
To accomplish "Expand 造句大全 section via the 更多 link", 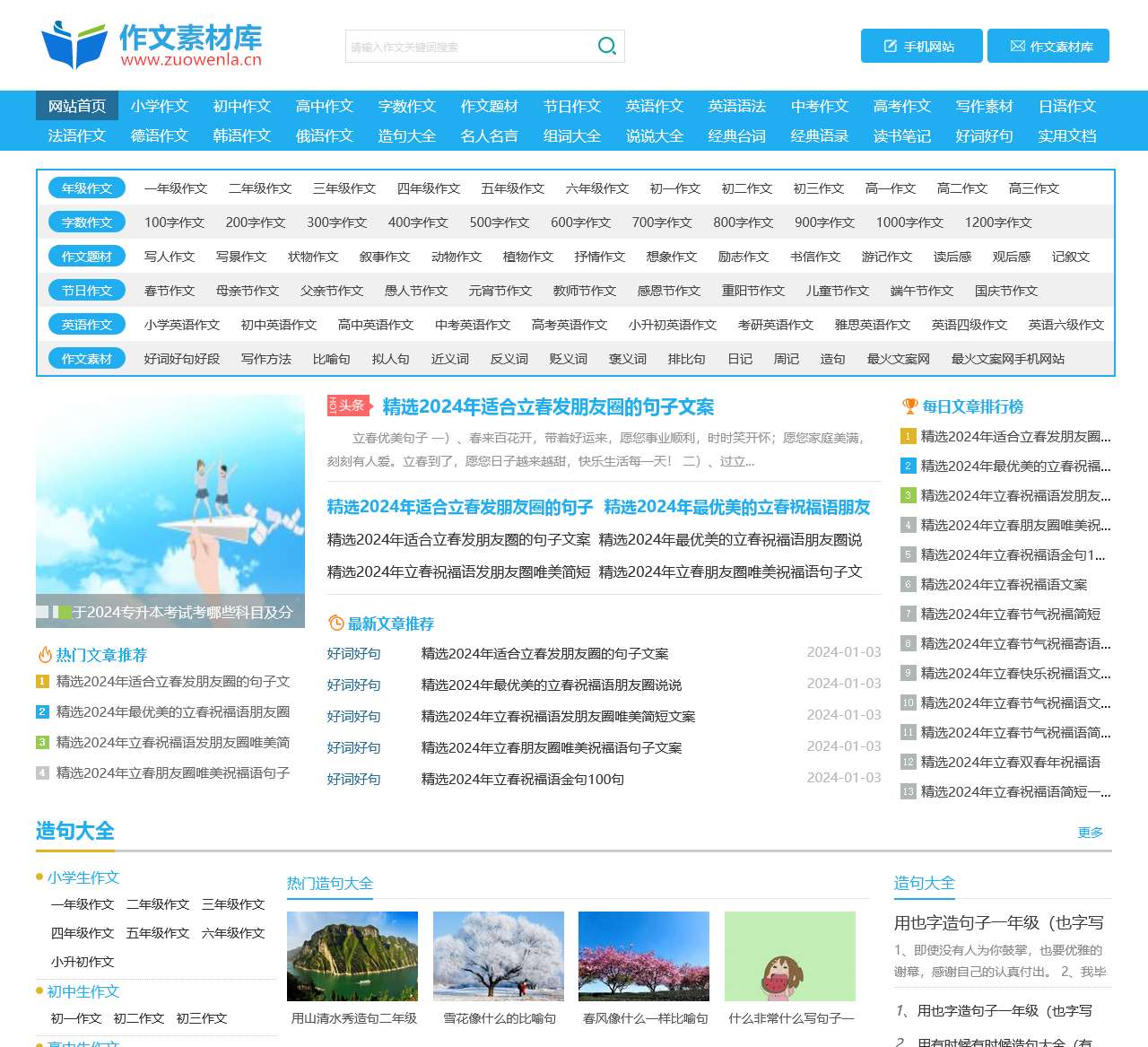I will (x=1091, y=833).
